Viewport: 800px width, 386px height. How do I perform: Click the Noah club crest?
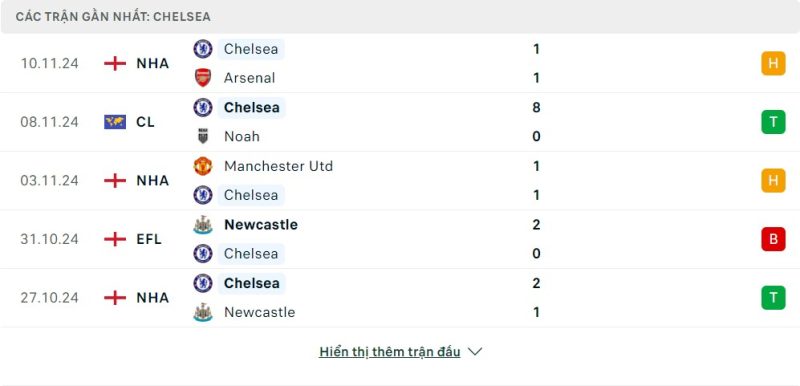click(203, 136)
